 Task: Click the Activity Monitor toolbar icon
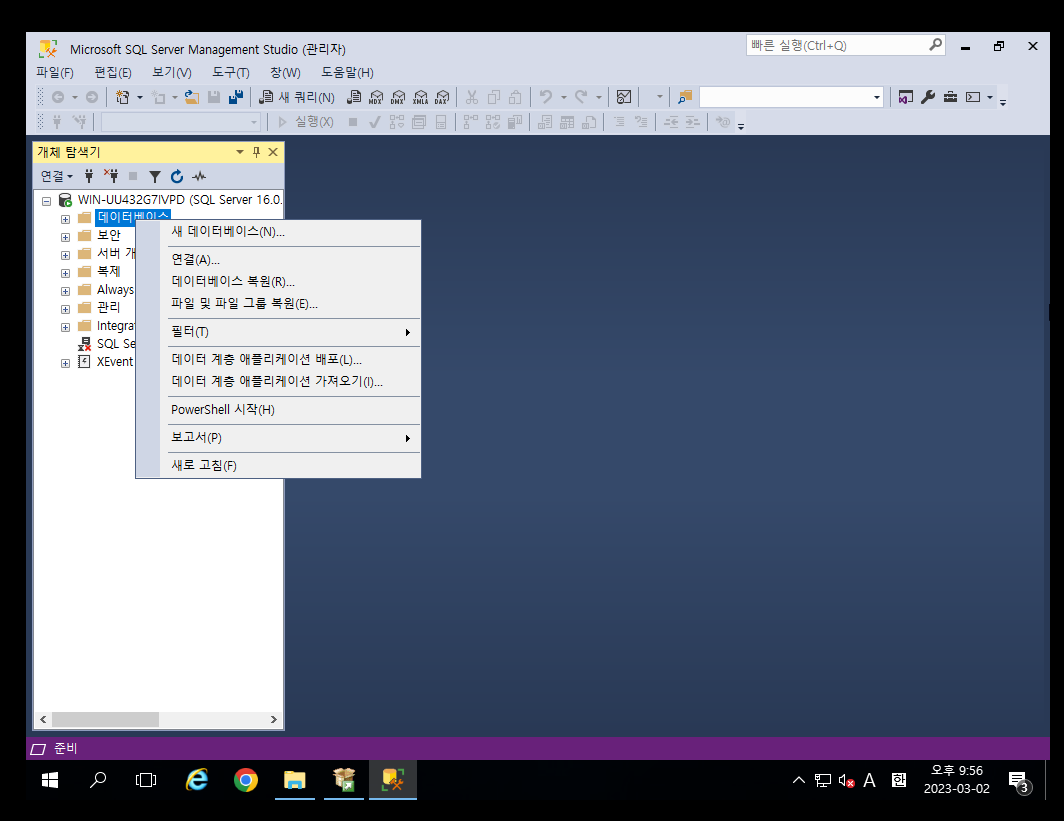pyautogui.click(x=624, y=97)
